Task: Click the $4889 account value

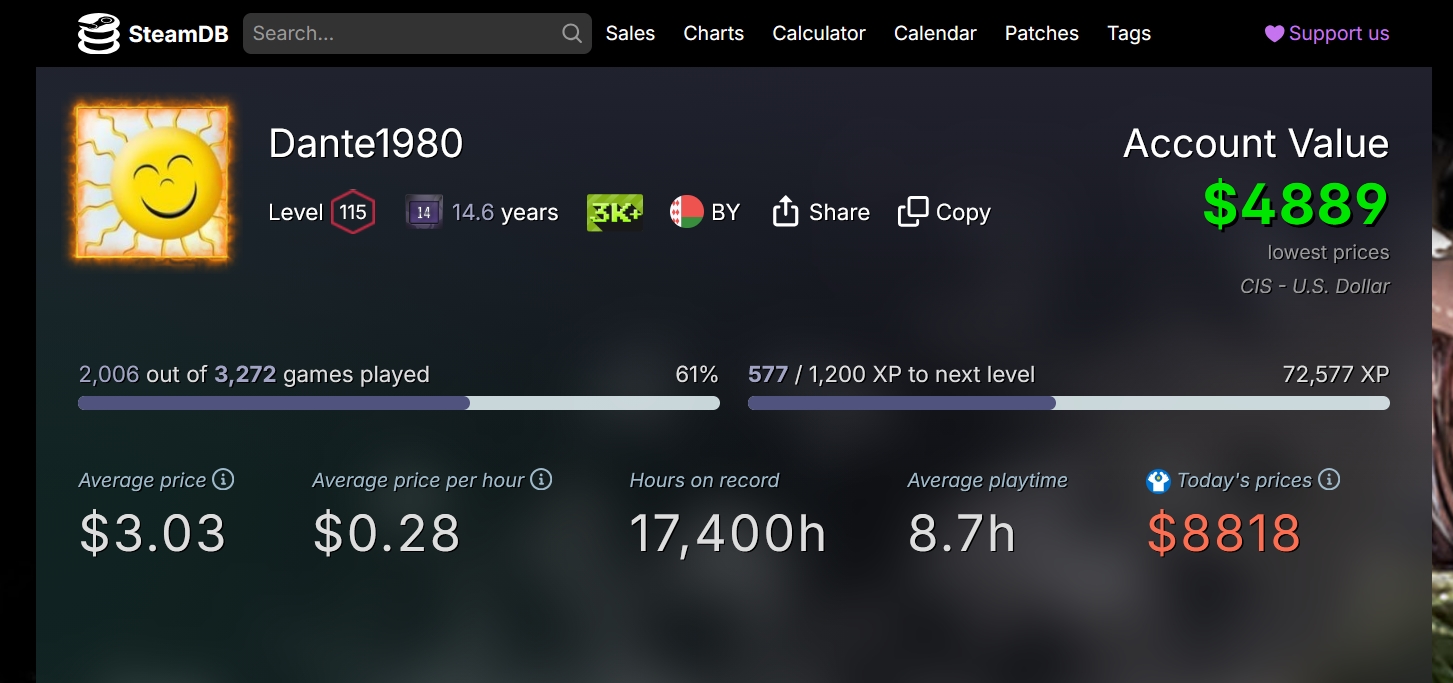Action: tap(1295, 204)
